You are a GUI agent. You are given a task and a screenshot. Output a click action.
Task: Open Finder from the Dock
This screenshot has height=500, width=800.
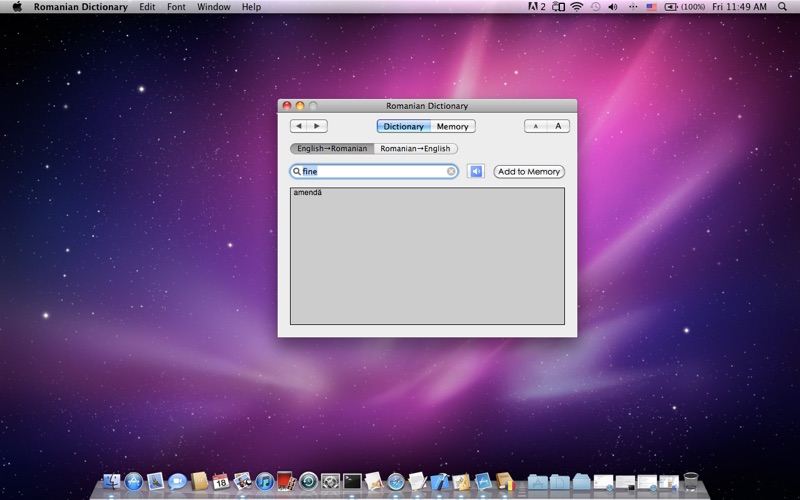point(111,481)
